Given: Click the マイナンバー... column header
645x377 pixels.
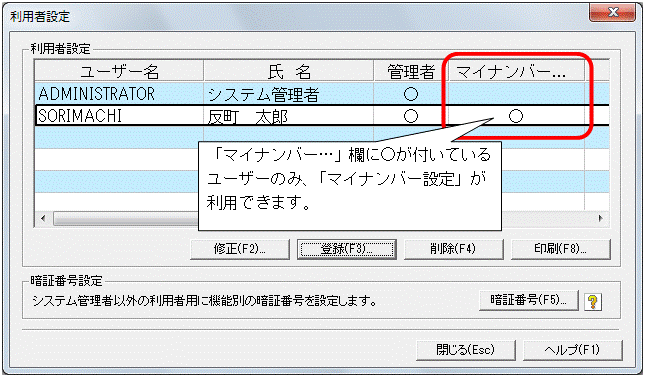Looking at the screenshot, I should click(516, 71).
